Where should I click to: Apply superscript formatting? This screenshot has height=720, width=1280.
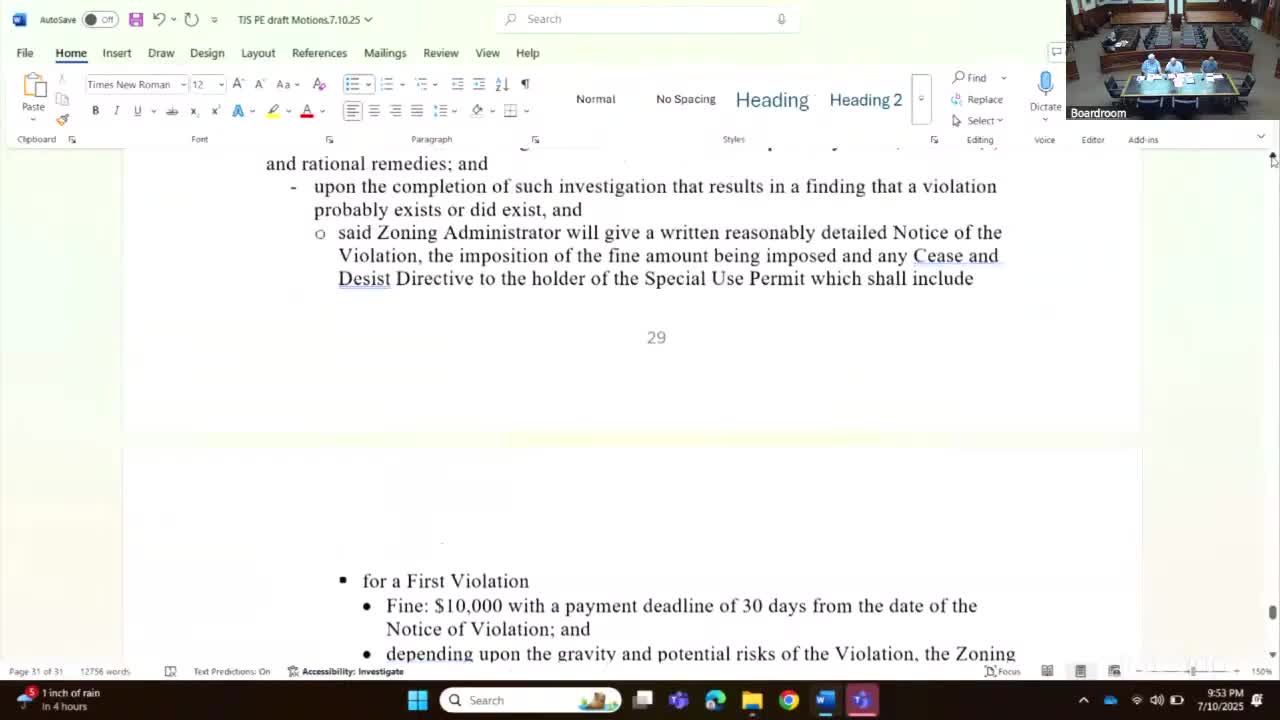(215, 111)
